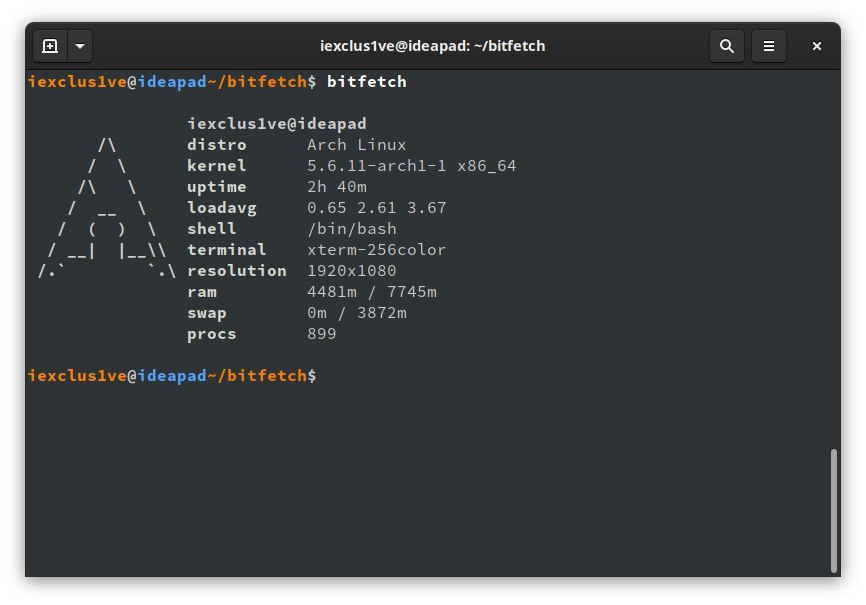The height and width of the screenshot is (605, 866).
Task: Open a new terminal tab
Action: (x=50, y=46)
